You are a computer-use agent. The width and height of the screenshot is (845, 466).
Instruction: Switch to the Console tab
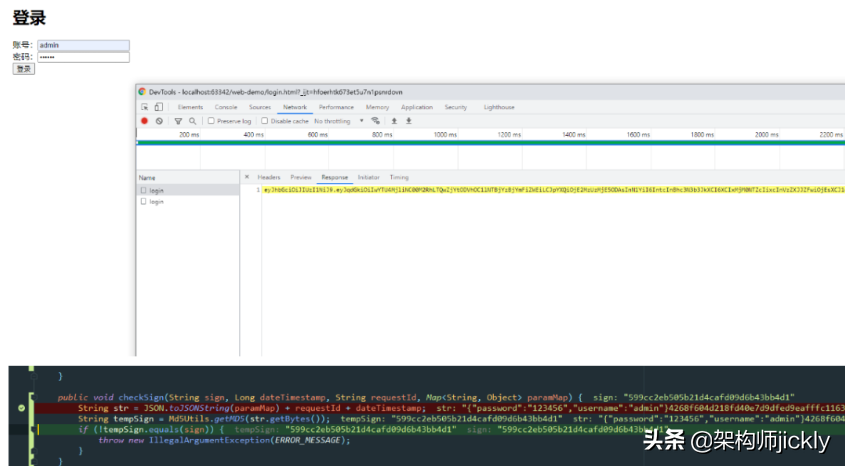coord(226,107)
